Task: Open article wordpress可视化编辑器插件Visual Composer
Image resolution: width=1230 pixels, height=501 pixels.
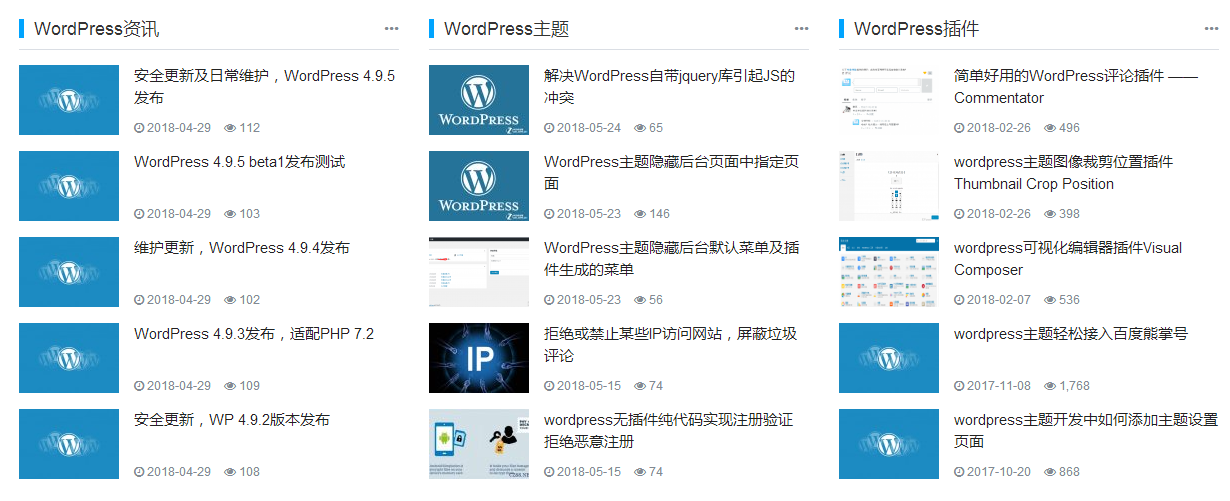Action: tap(1068, 259)
